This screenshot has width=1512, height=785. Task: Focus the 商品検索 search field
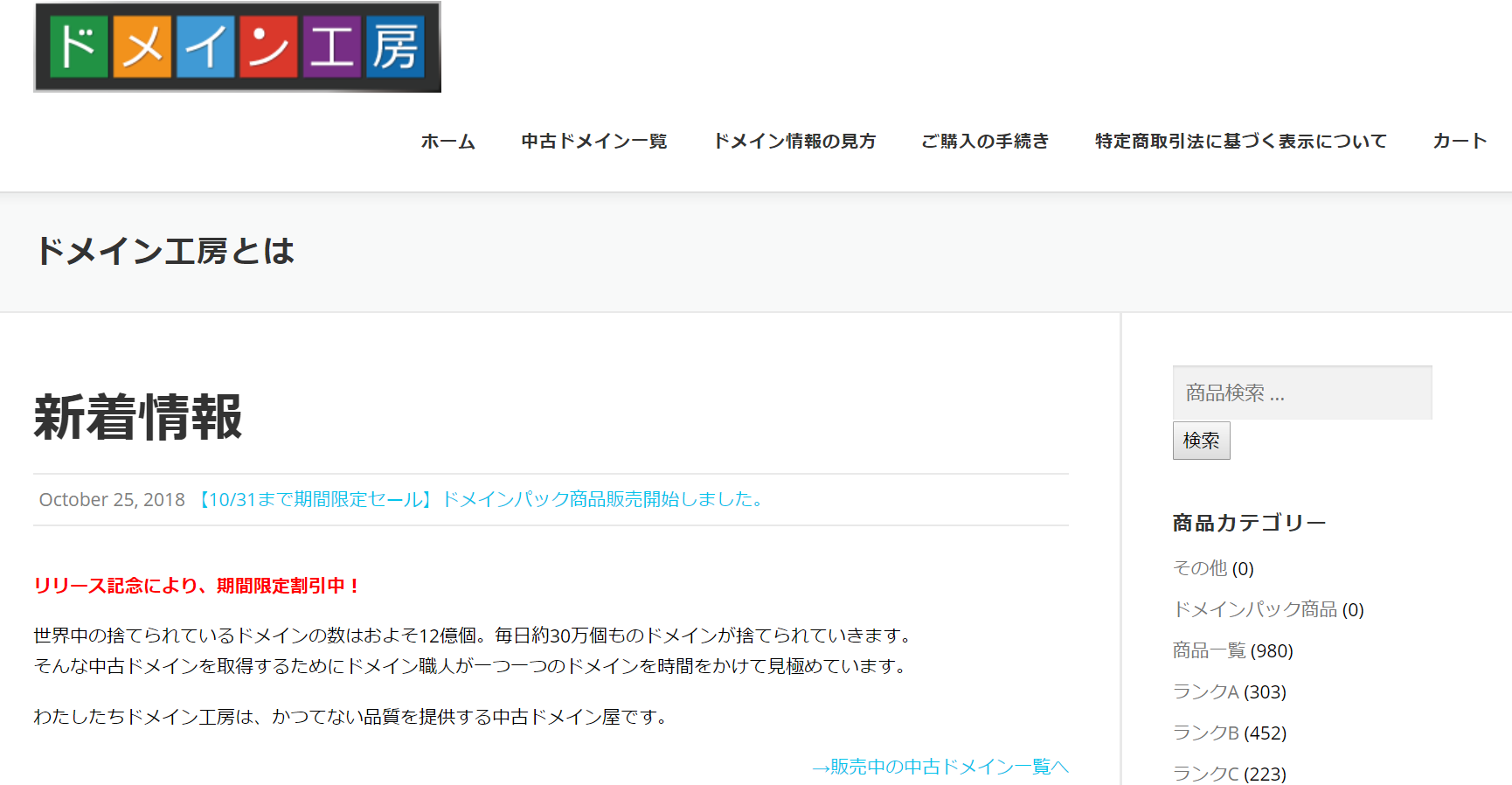pyautogui.click(x=1301, y=393)
